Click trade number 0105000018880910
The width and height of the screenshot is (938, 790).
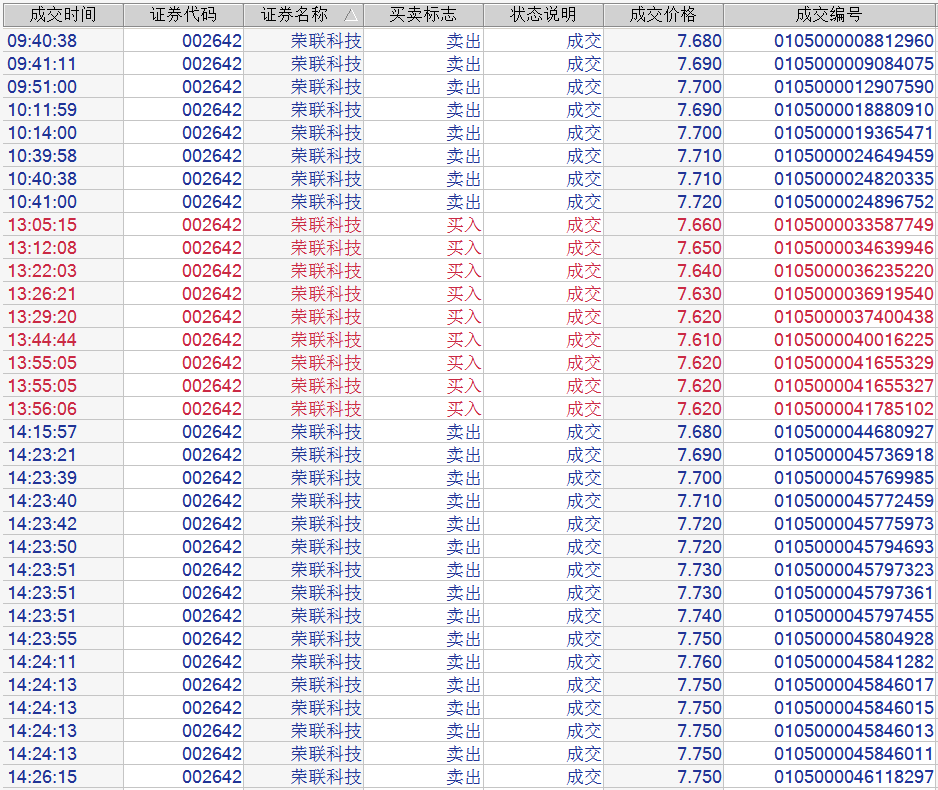(x=854, y=110)
